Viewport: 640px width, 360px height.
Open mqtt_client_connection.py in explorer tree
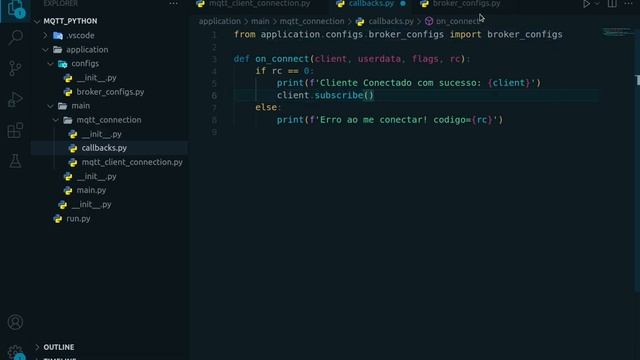(x=132, y=162)
